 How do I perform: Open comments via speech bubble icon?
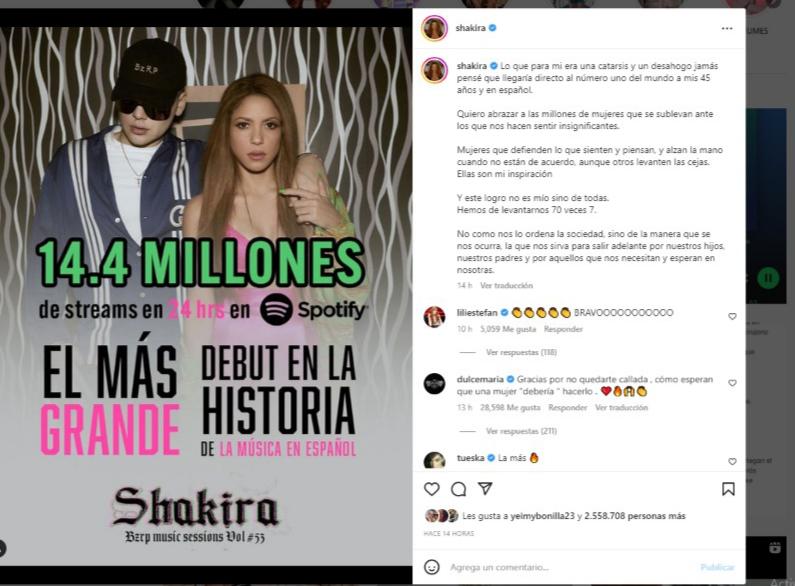coord(458,489)
